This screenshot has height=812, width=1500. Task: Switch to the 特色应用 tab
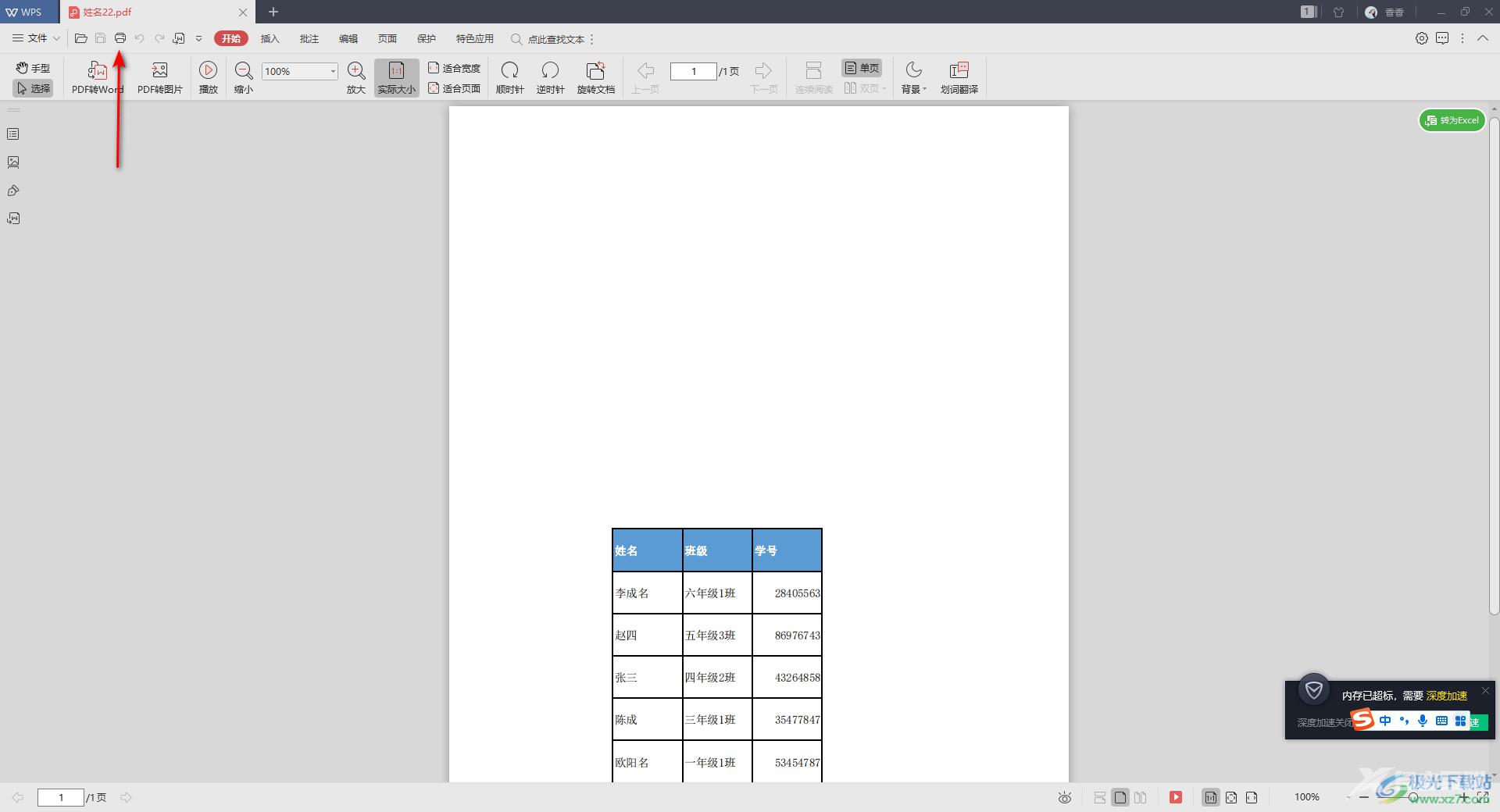point(475,38)
